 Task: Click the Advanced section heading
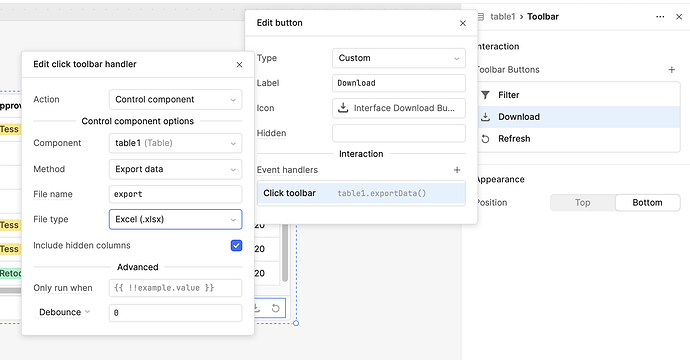pyautogui.click(x=138, y=267)
